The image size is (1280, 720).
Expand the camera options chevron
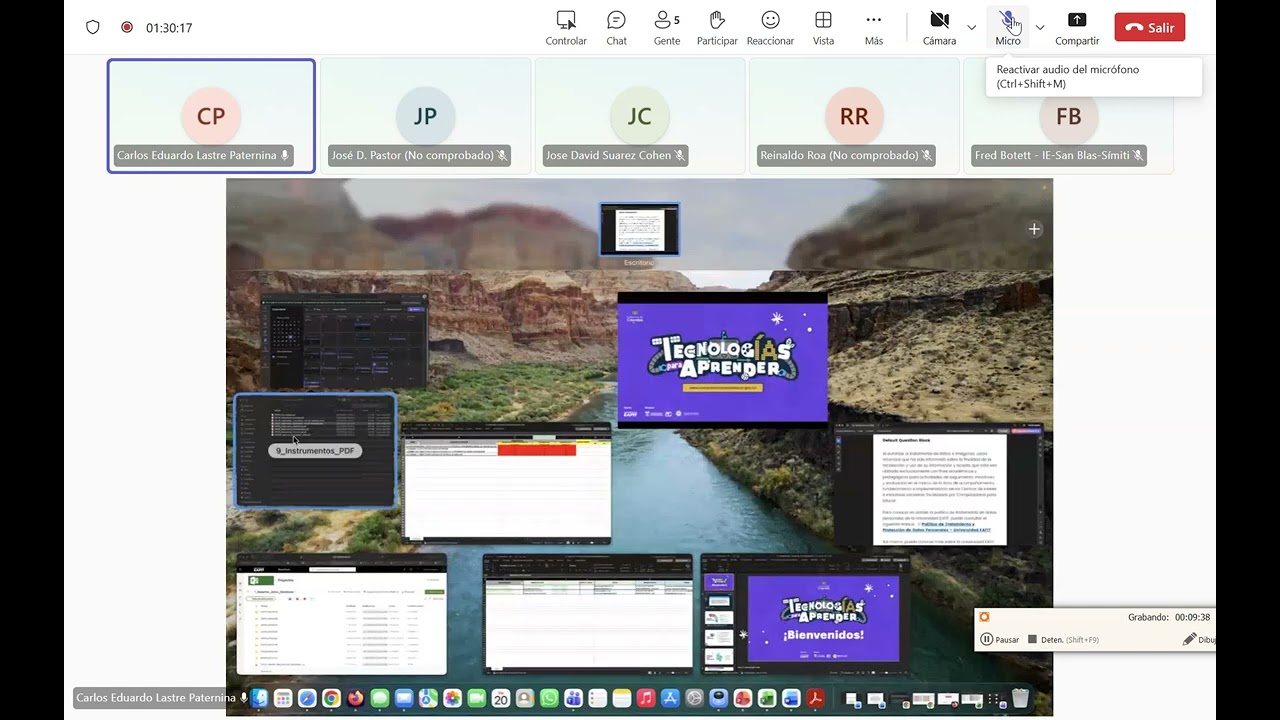972,28
